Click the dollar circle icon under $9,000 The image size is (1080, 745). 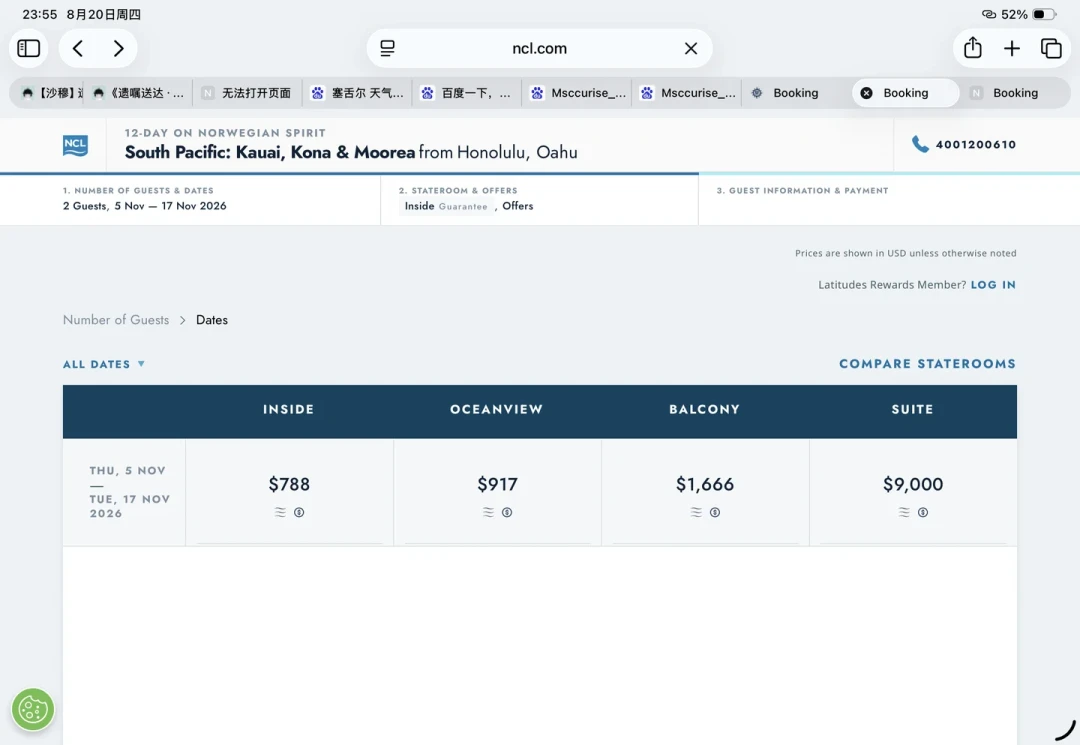pyautogui.click(x=923, y=512)
